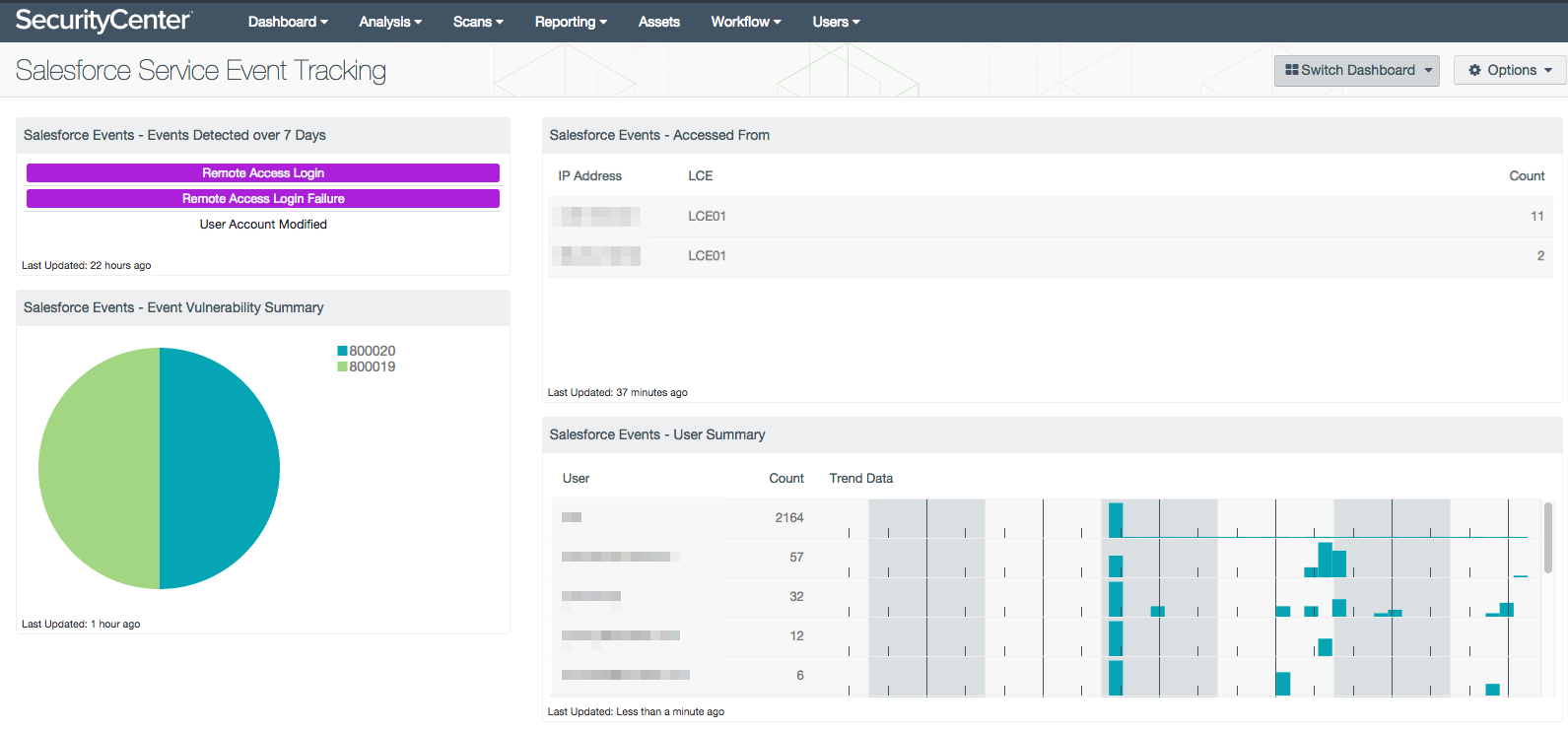The image size is (1568, 730).
Task: Click the User Account Modified indicator
Action: 263,224
